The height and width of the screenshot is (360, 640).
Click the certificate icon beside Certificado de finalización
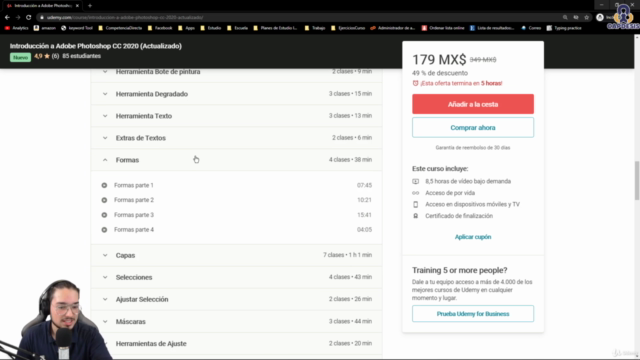pos(416,216)
